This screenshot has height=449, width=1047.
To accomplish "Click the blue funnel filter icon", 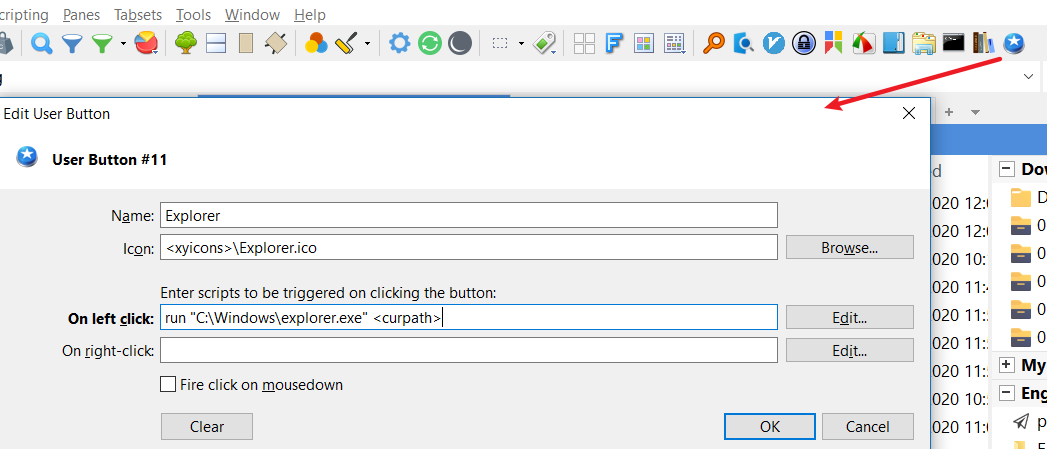I will click(x=72, y=43).
